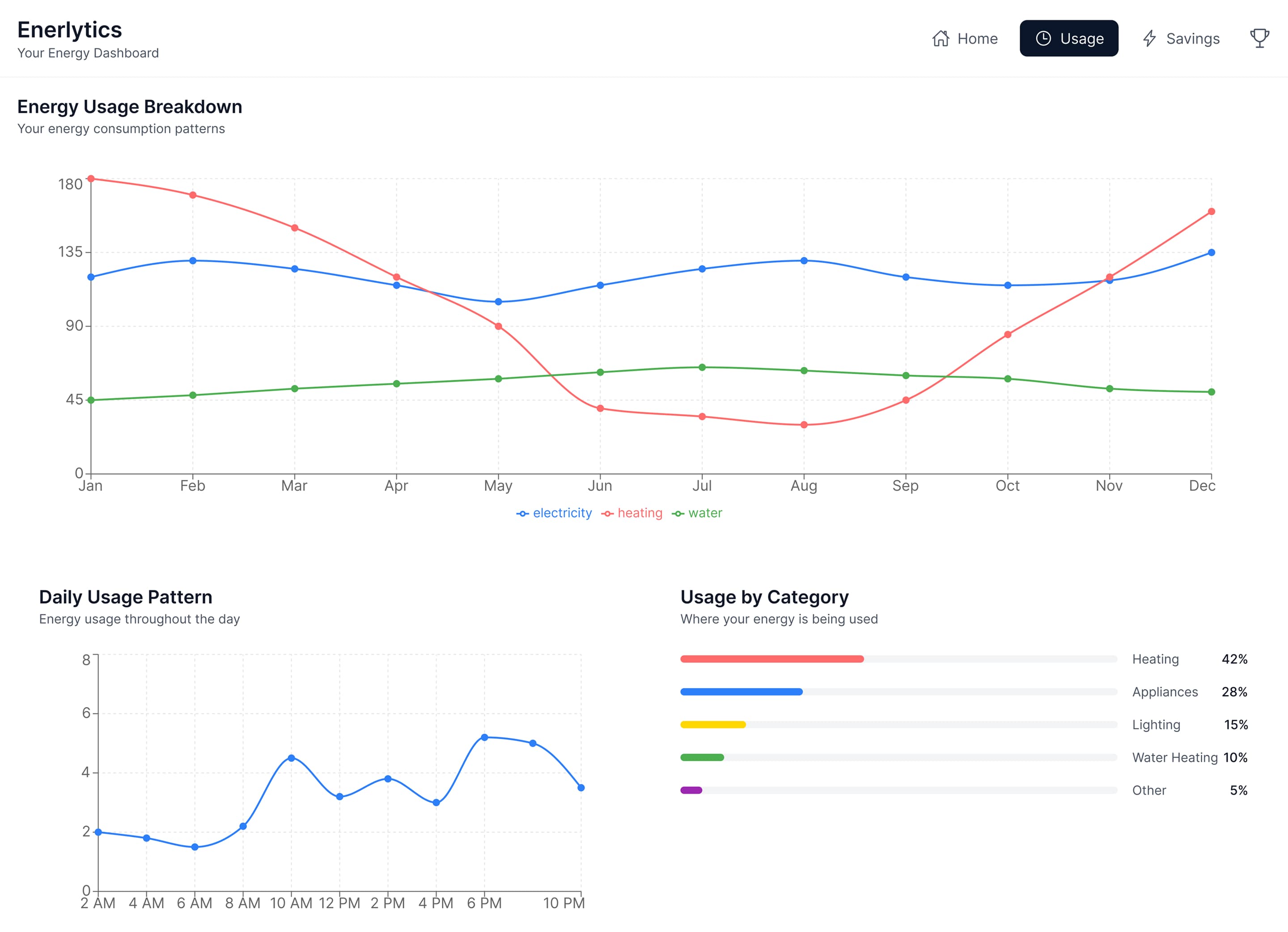The height and width of the screenshot is (932, 1288).
Task: Click the 6 PM point on daily chart
Action: 484,738
